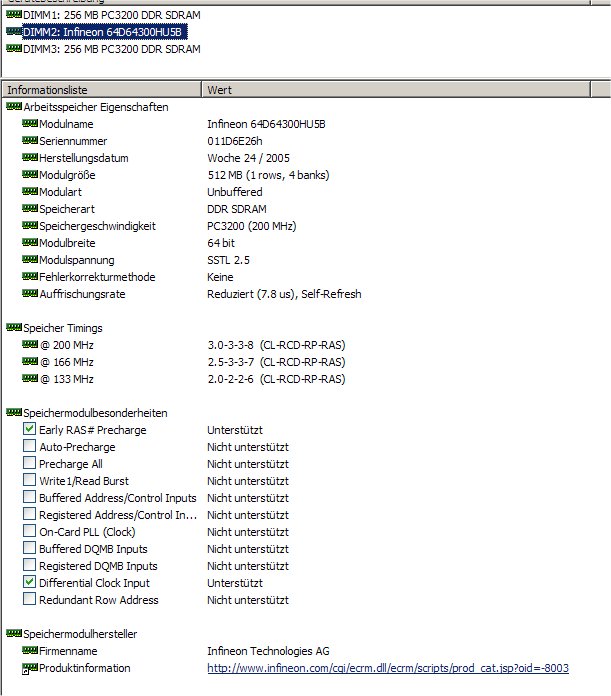This screenshot has height=696, width=611.
Task: Select the value SSTL 2.5
Action: (229, 260)
